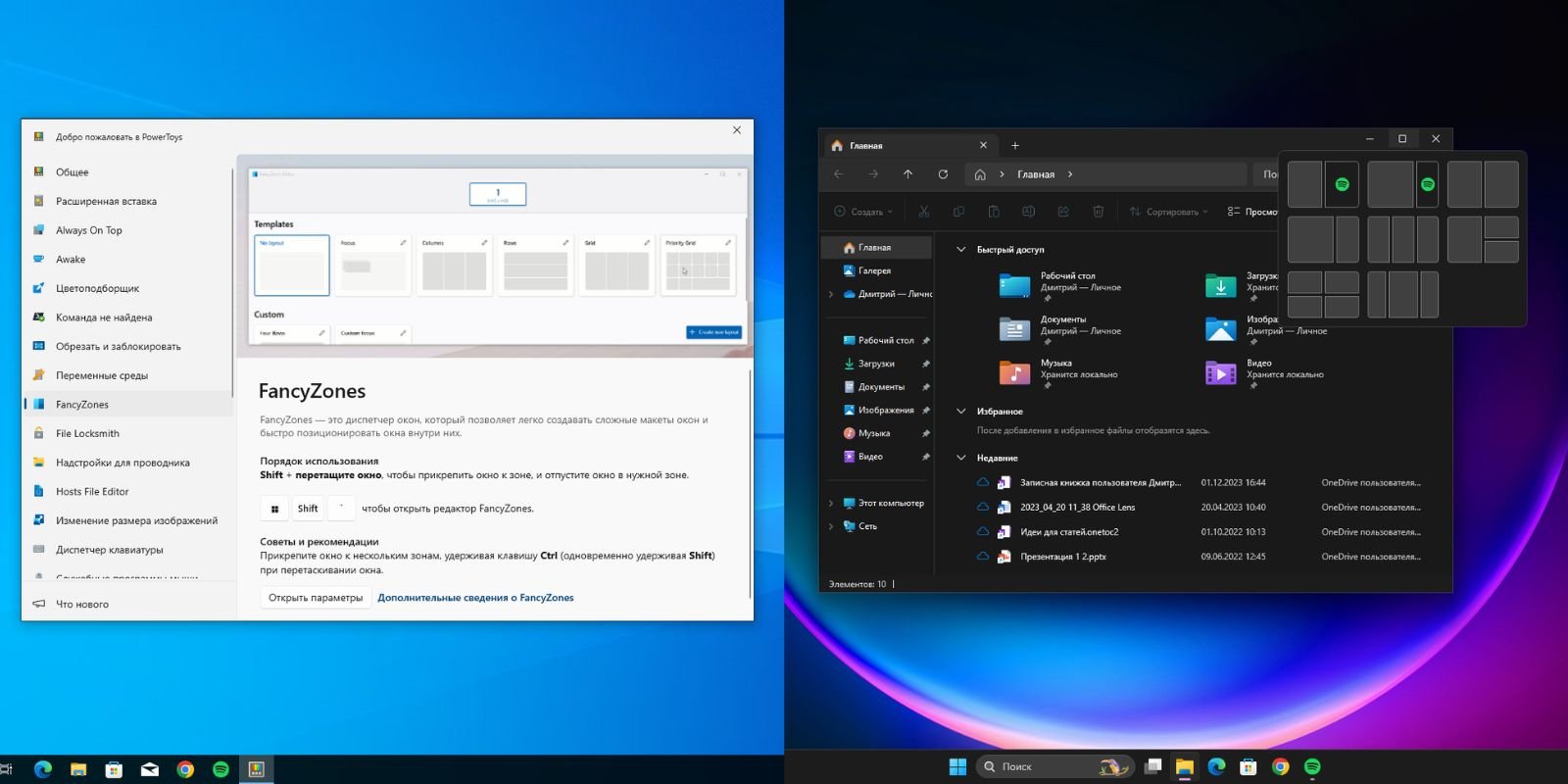The image size is (1568, 784).
Task: Click Открыть параметры button
Action: coord(316,598)
